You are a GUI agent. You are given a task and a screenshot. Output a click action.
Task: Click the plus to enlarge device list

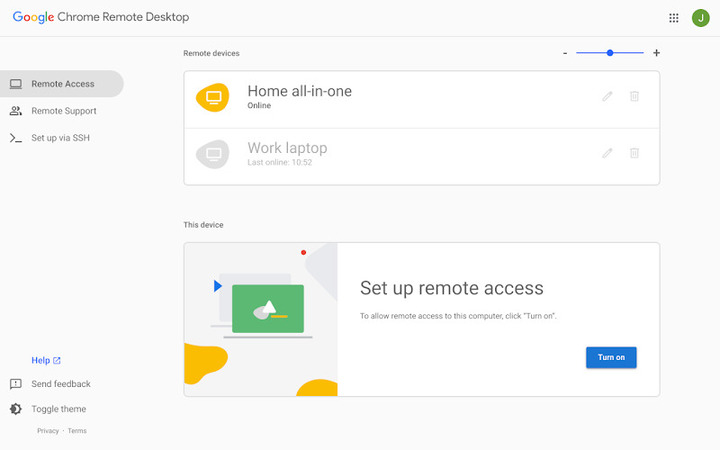656,53
